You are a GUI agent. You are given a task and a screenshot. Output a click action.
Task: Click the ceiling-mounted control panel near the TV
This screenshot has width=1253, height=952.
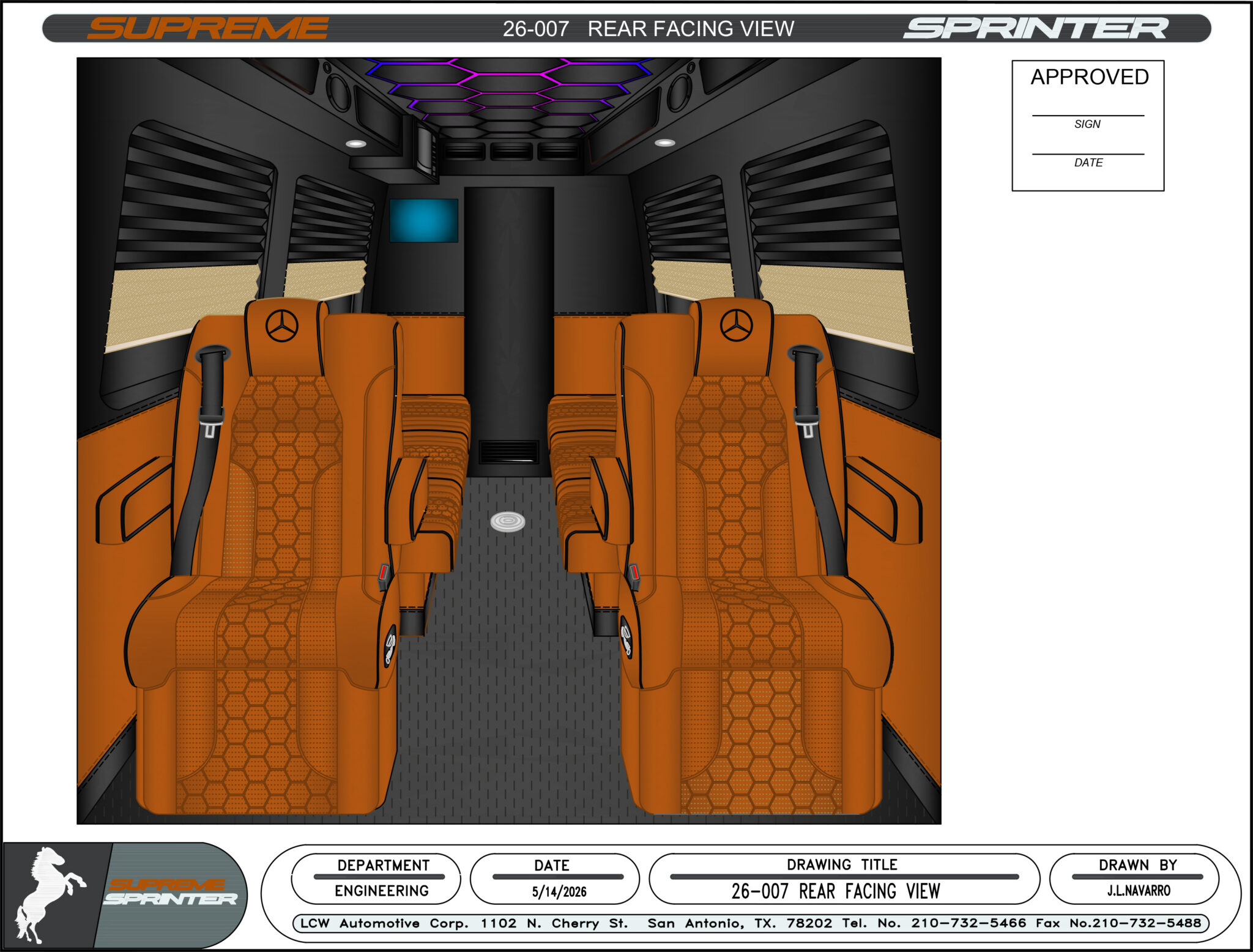[x=427, y=150]
